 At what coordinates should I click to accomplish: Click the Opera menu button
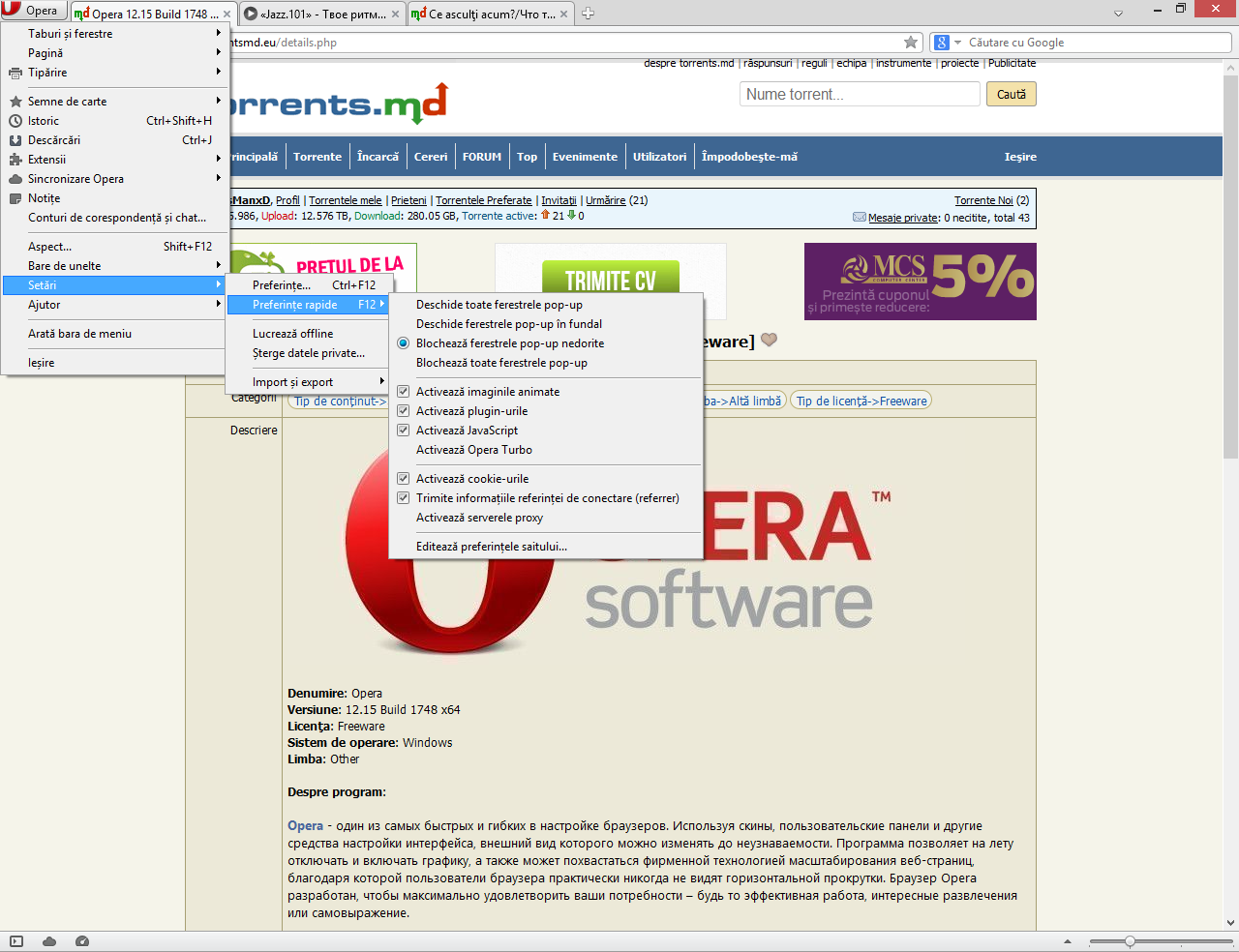click(33, 11)
